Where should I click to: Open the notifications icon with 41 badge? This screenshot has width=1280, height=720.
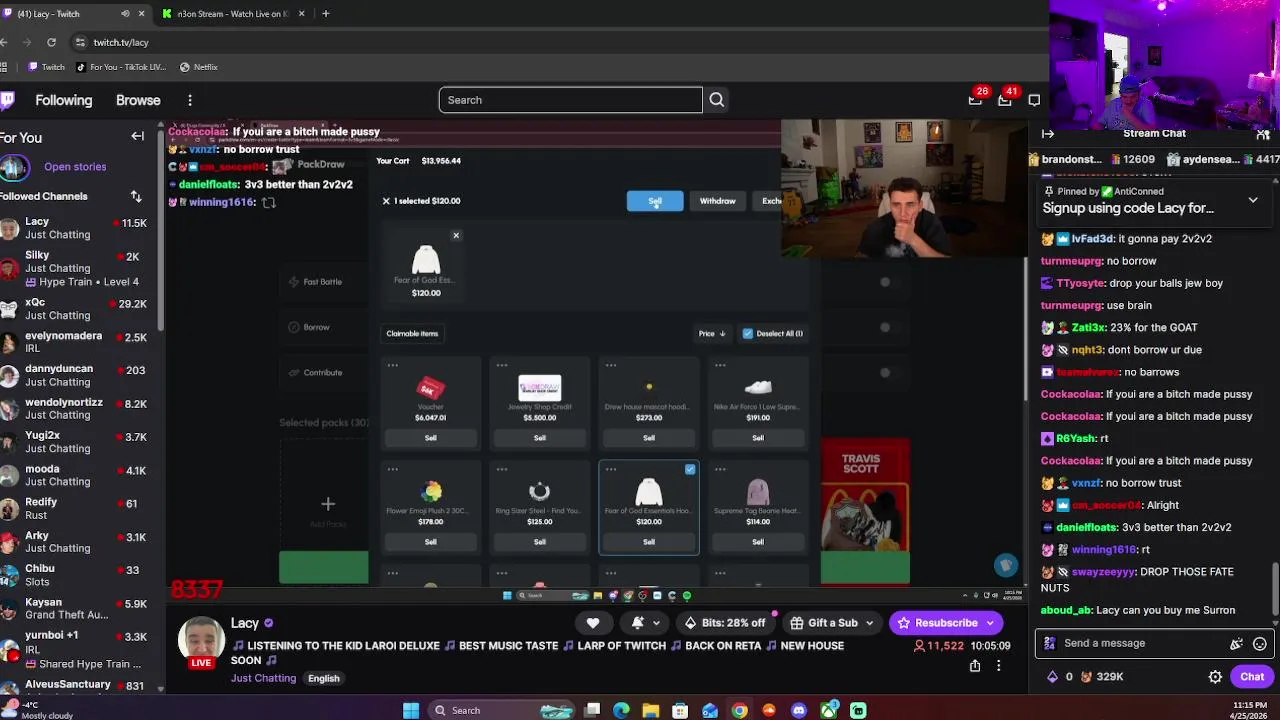[x=1005, y=99]
